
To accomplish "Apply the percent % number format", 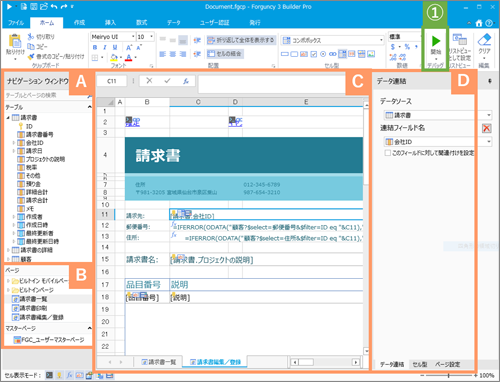I will [x=407, y=47].
